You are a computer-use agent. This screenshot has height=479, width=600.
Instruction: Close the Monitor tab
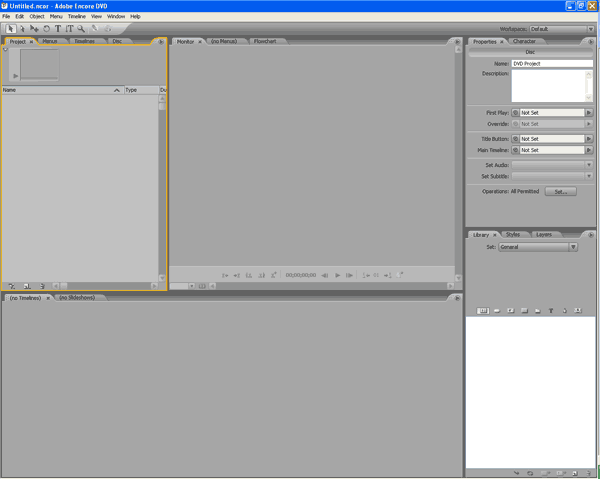pos(200,42)
